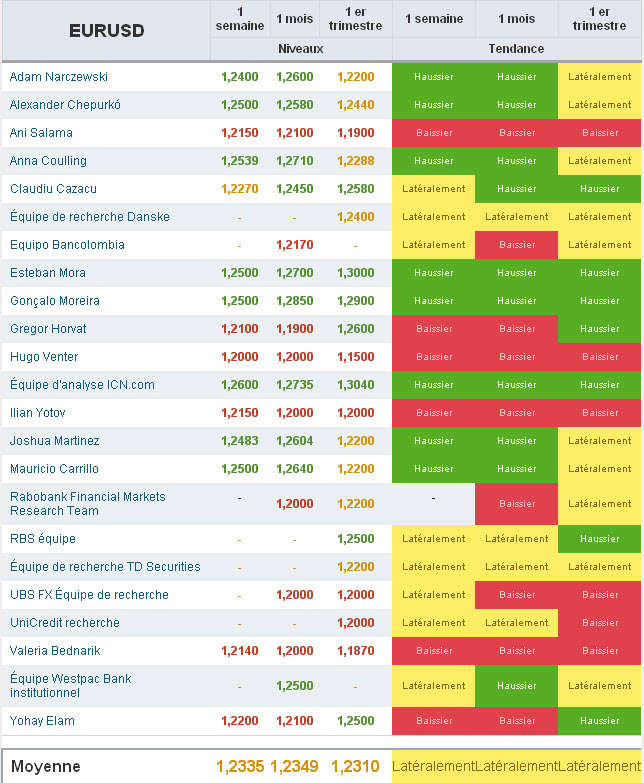Click Mauricio Carrillo's 1,2640 monthly level

tap(295, 468)
